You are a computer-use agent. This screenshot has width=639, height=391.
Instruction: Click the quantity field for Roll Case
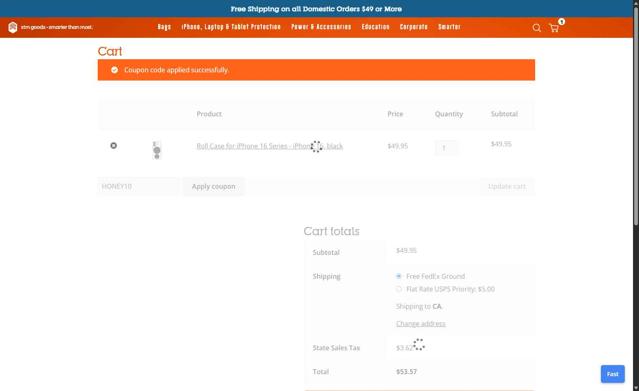pos(446,148)
